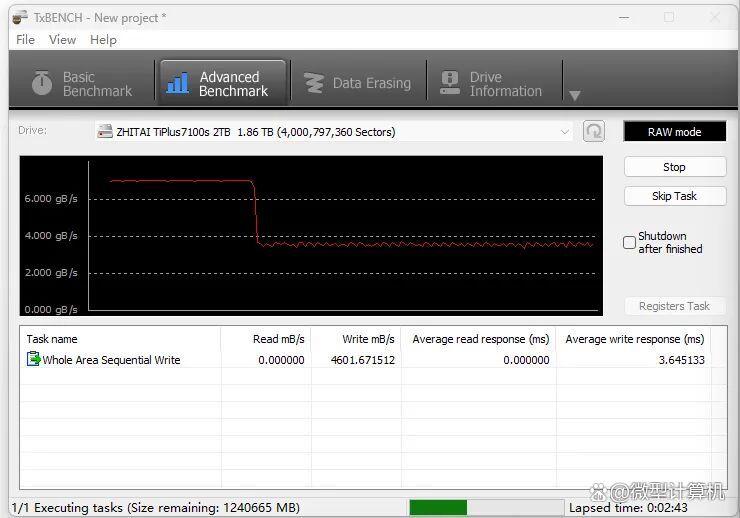This screenshot has height=518, width=740.
Task: Click the 4.000 gB/s graph axis label
Action: coord(51,235)
